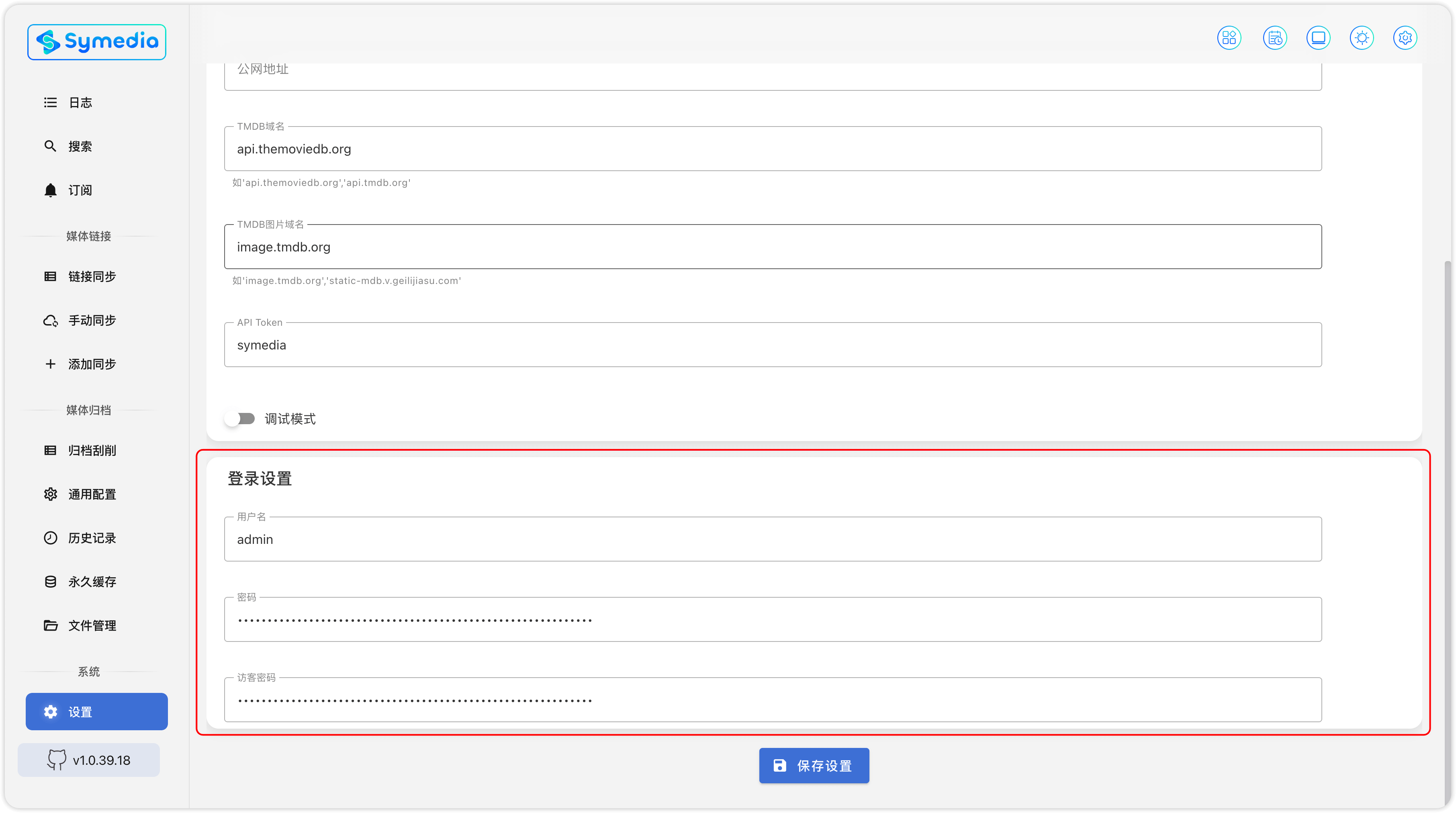Open 日志 logs from the sidebar
Screen dimensions: 1456x813
[x=80, y=103]
